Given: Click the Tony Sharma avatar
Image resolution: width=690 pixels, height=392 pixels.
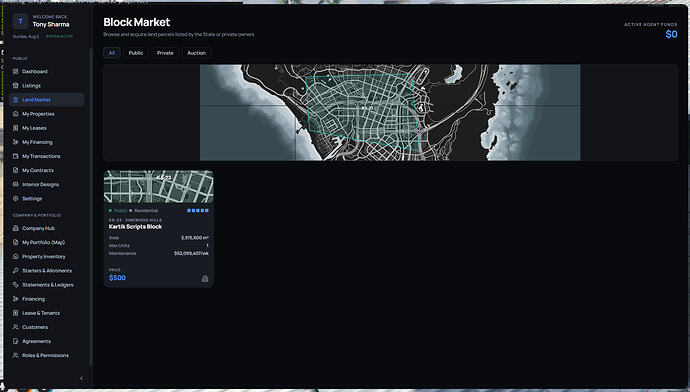Looking at the screenshot, I should (20, 21).
